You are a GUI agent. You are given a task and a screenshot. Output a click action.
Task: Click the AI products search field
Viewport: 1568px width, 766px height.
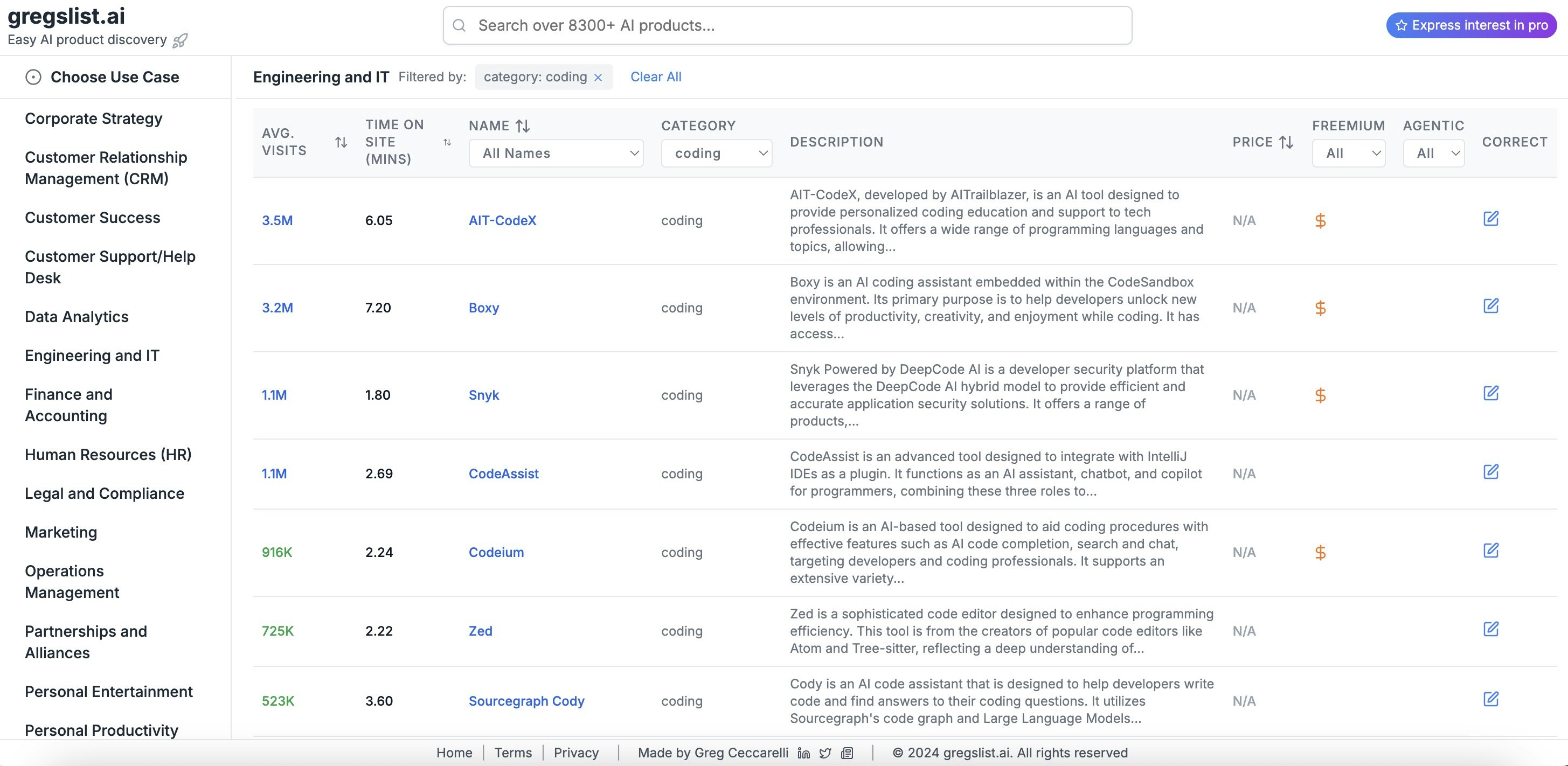pyautogui.click(x=787, y=25)
